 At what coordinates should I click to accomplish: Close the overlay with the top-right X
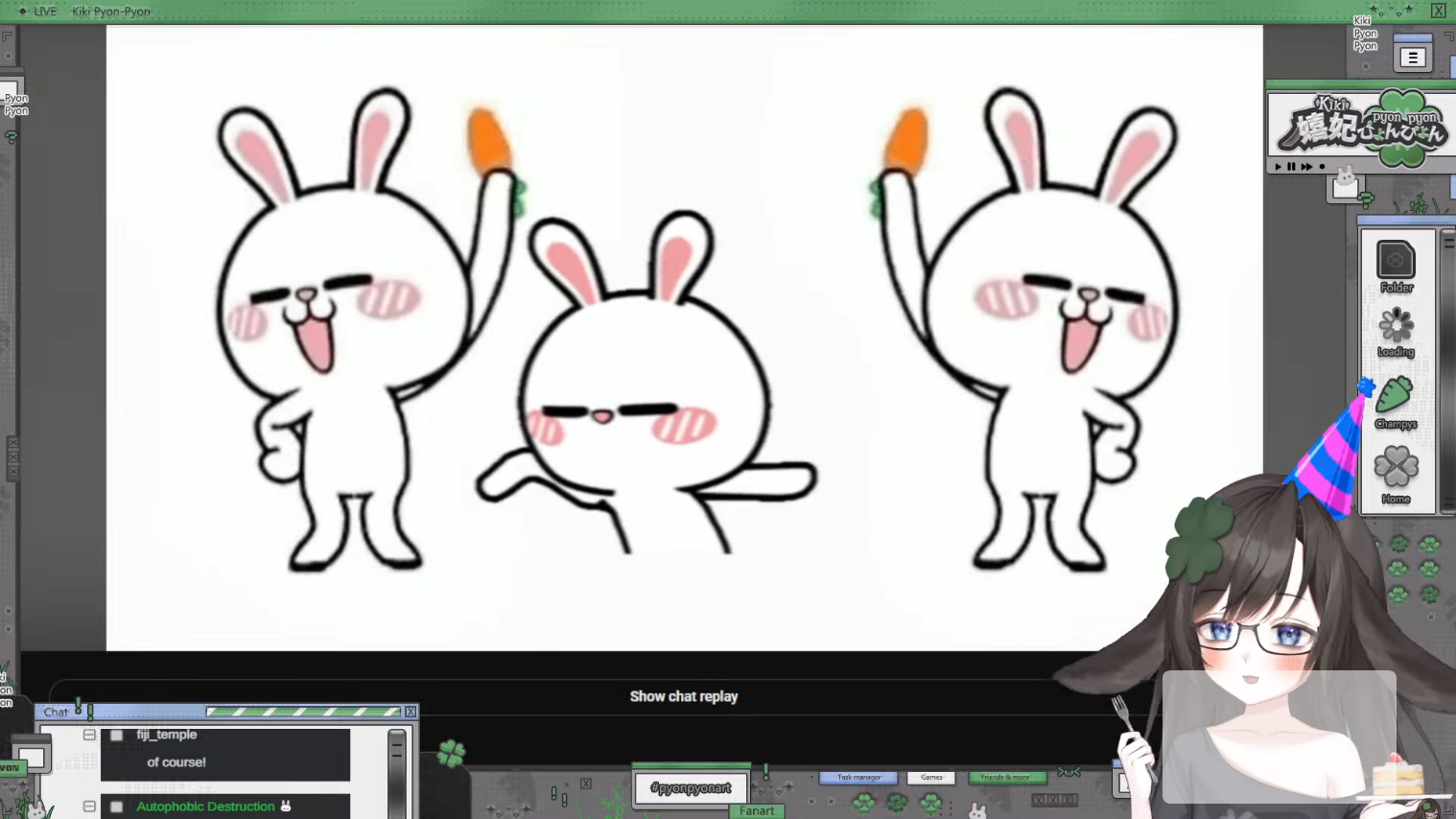tap(1439, 11)
